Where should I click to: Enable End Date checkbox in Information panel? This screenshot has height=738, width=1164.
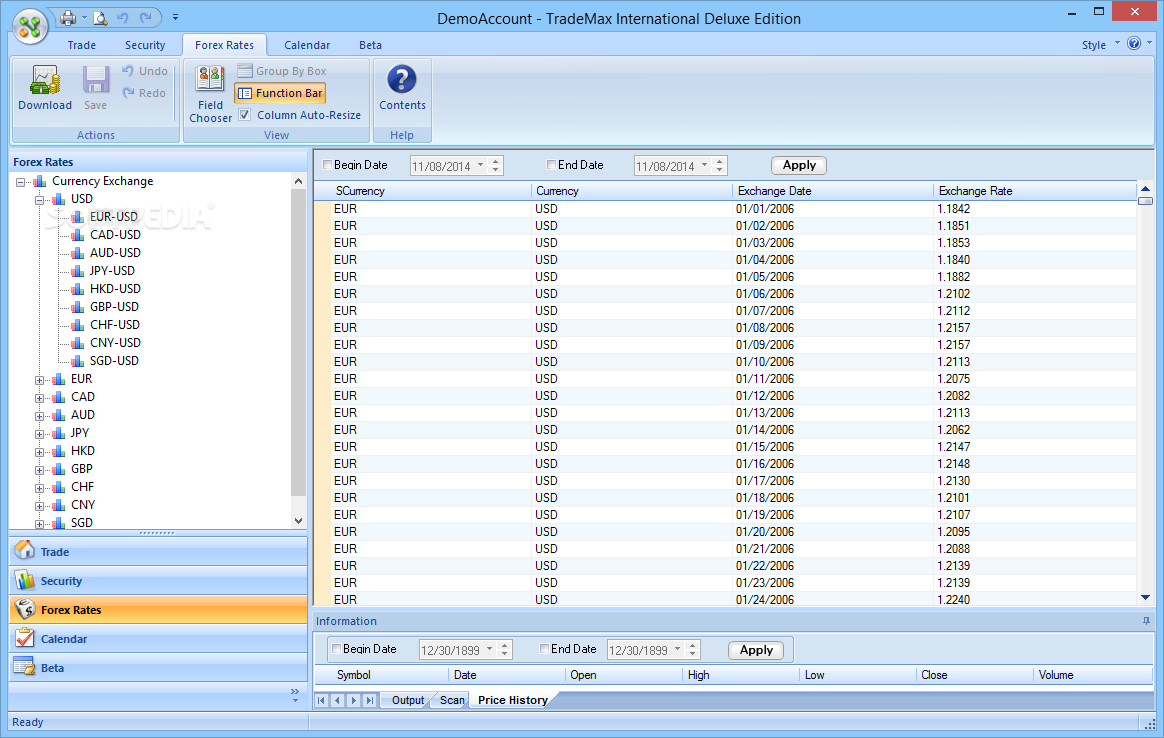(x=544, y=649)
